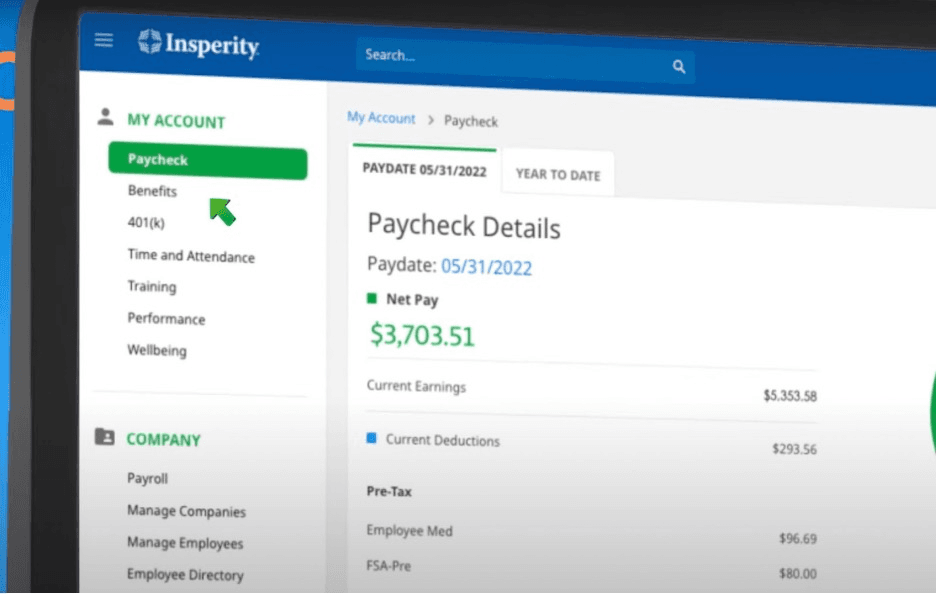Click the 05/31/2022 paydate link

[487, 267]
